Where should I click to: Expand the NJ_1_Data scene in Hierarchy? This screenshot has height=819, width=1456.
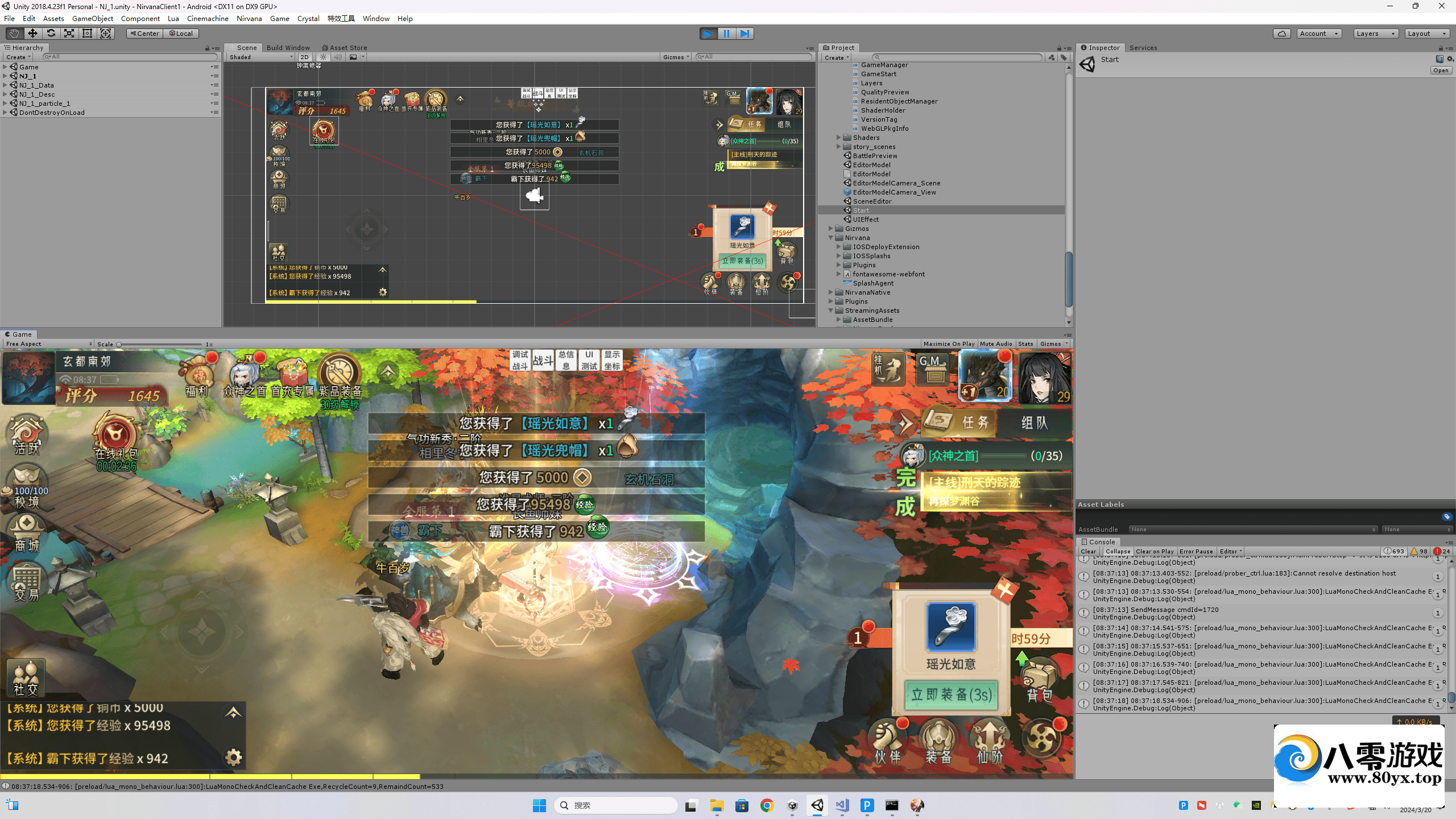(x=5, y=85)
